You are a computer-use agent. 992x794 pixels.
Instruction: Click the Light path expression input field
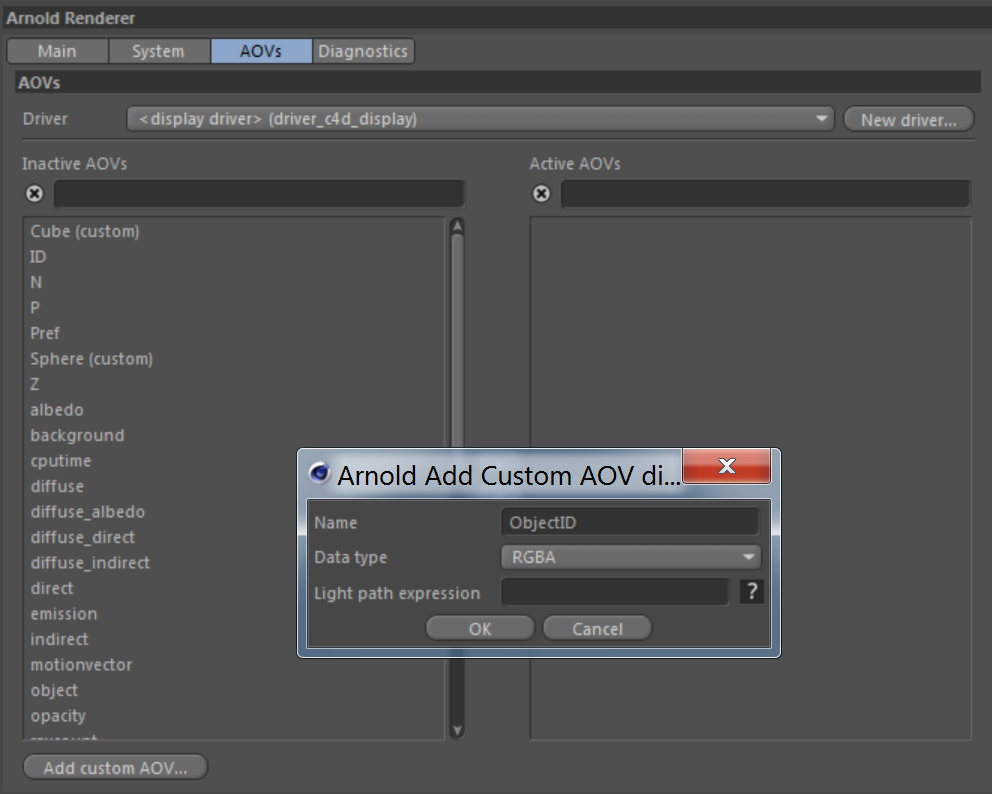tap(614, 591)
